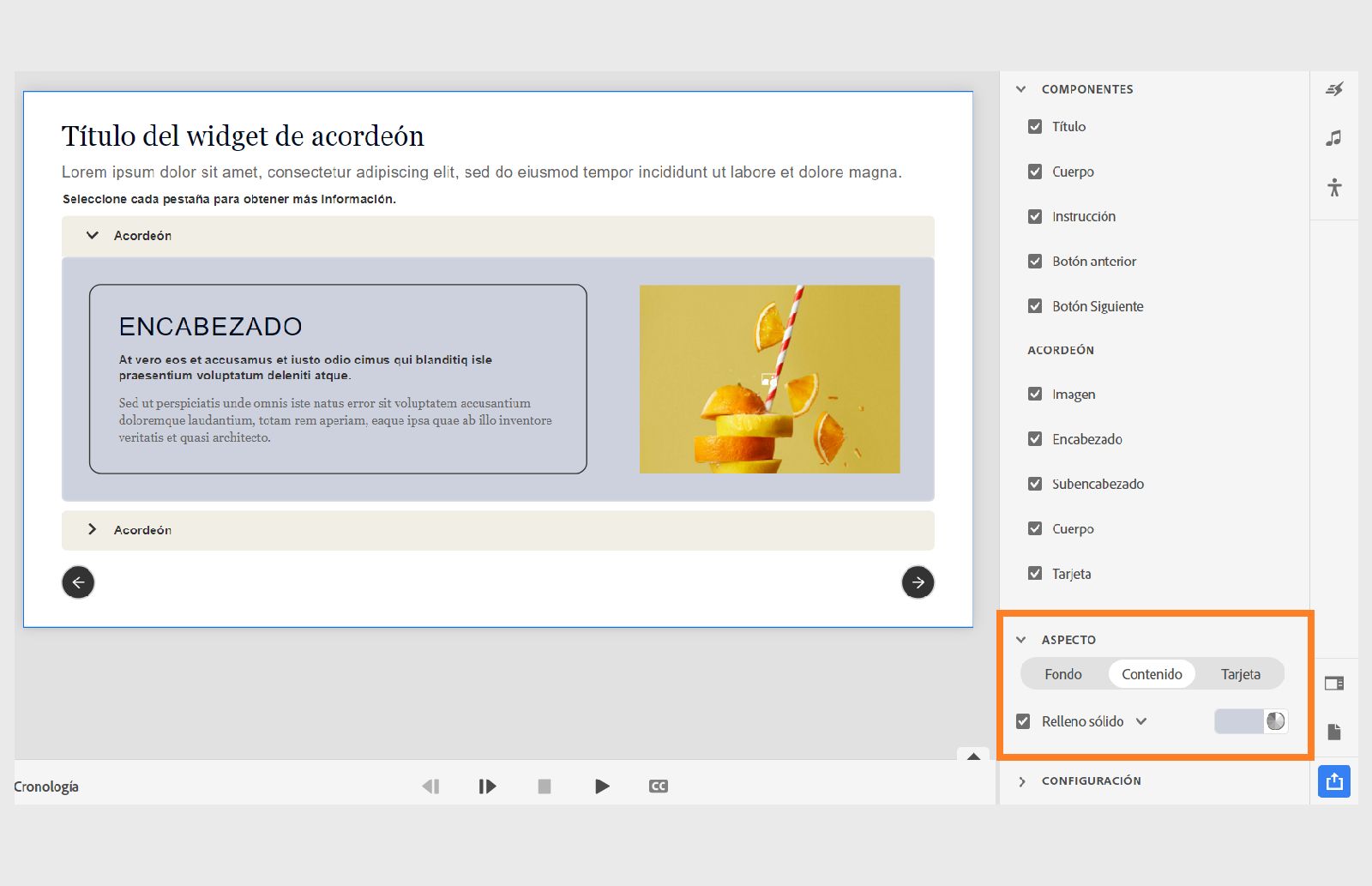Screen dimensions: 1372x886
Task: Switch to the Tarjeta appearance tab
Action: 1241,674
